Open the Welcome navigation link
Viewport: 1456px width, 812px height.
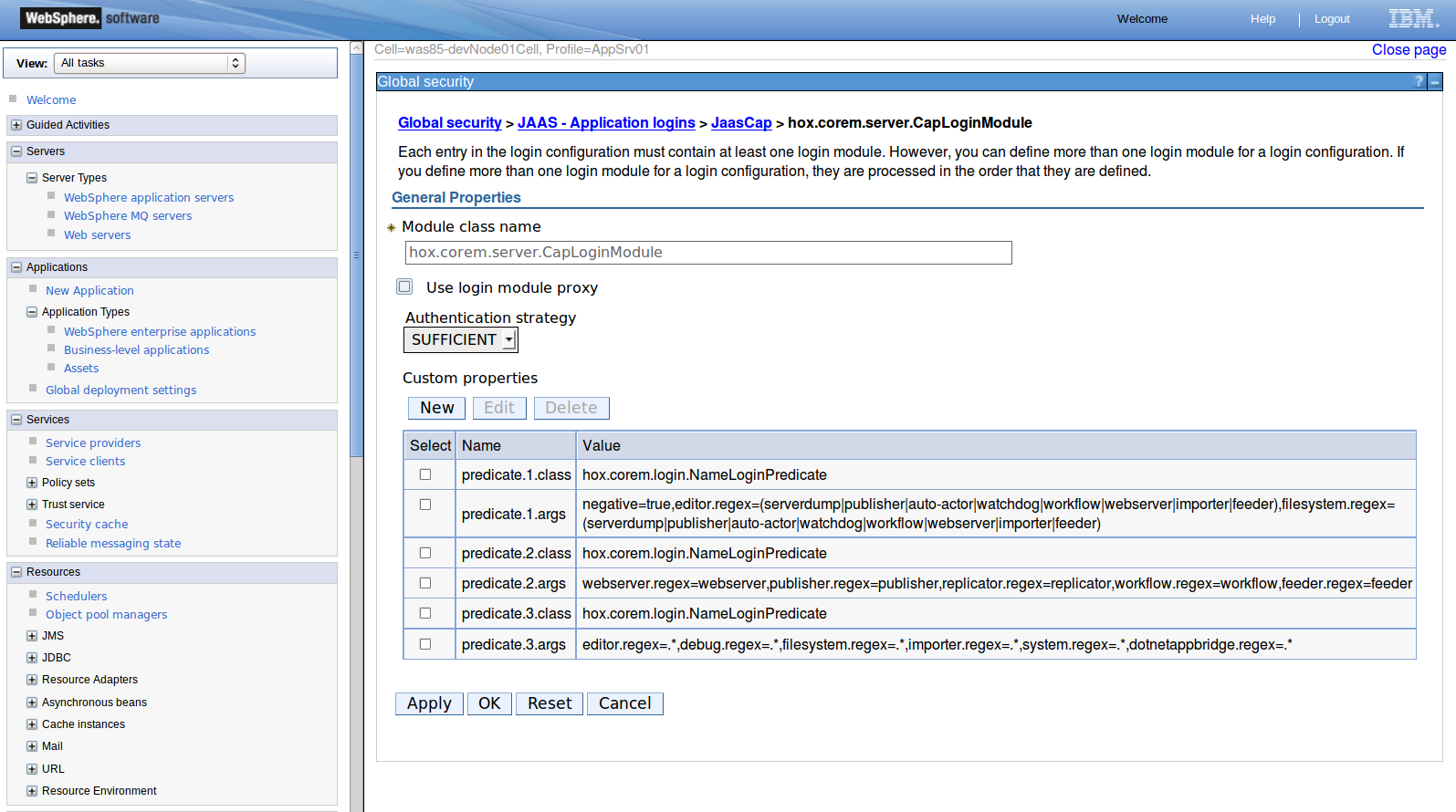point(51,100)
